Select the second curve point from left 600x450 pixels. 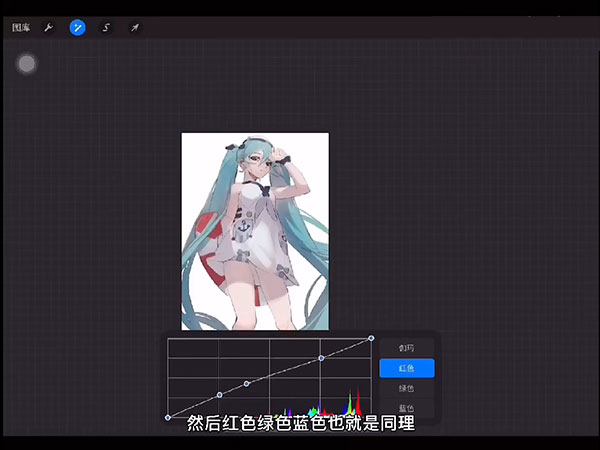point(219,395)
